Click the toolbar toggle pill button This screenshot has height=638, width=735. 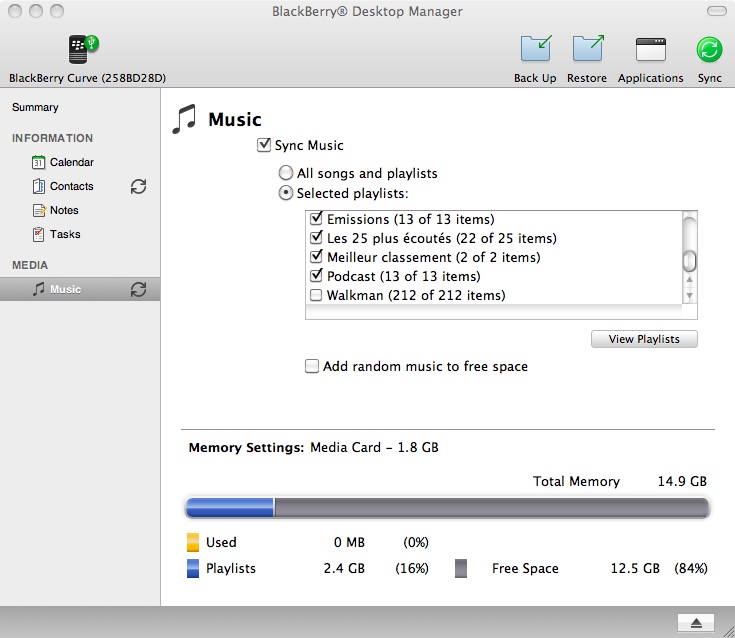pos(717,11)
